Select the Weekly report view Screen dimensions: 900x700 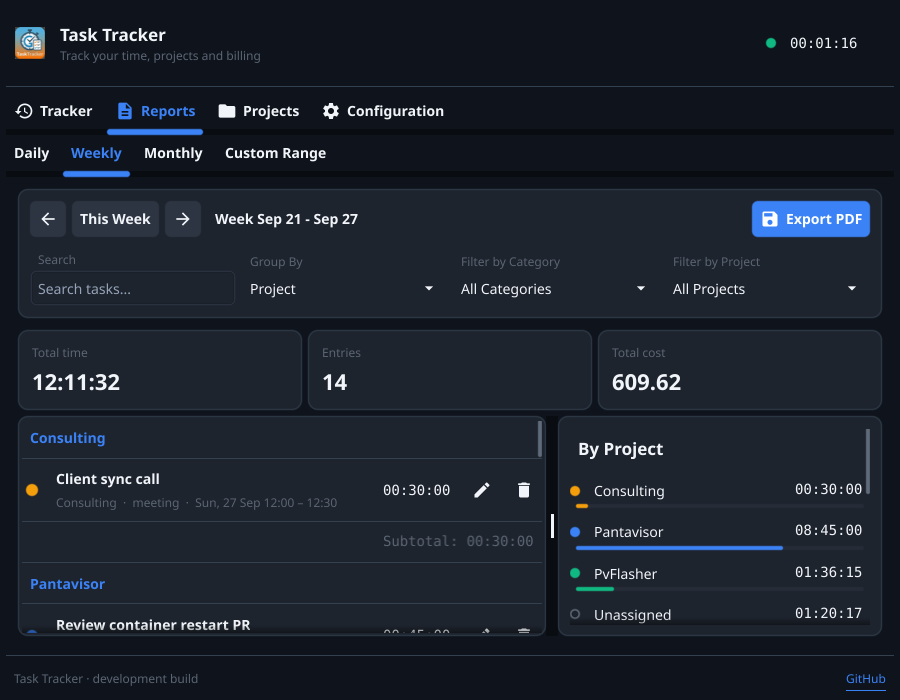96,153
